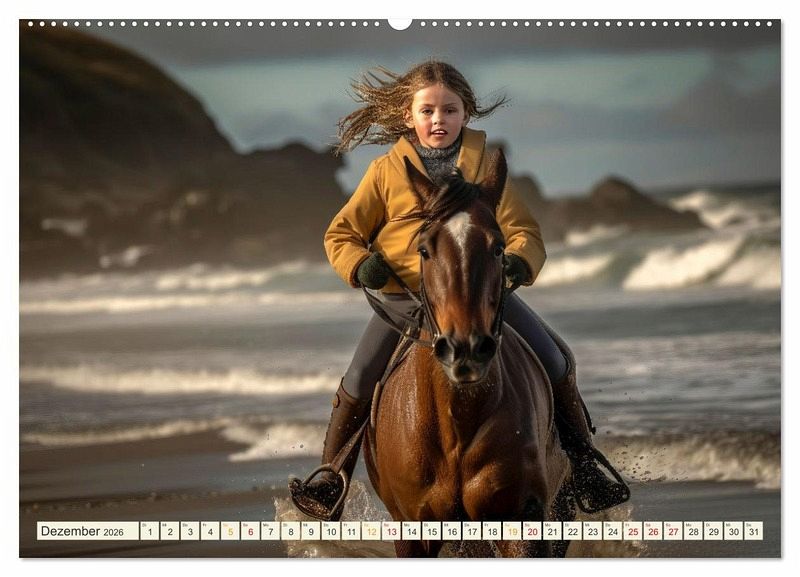Select the last day, 31
The width and height of the screenshot is (800, 577).
[753, 531]
